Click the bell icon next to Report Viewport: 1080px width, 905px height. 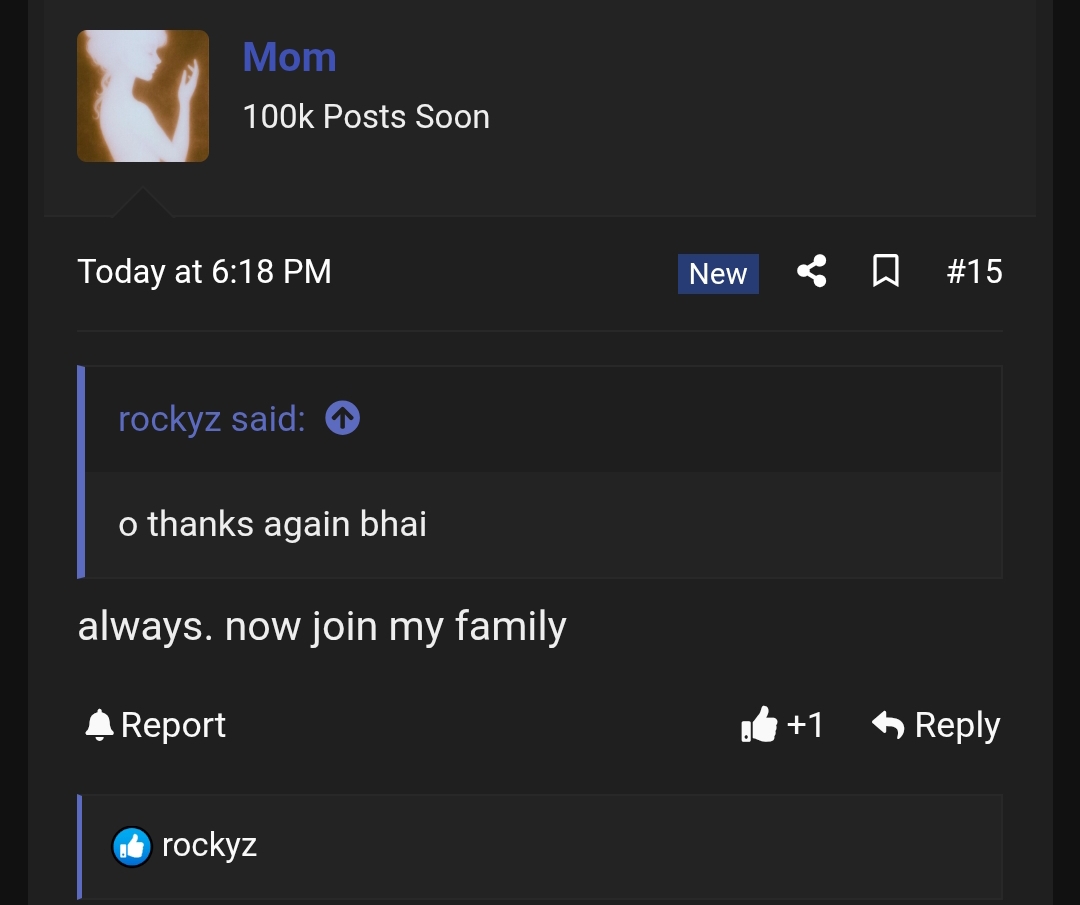[x=98, y=726]
